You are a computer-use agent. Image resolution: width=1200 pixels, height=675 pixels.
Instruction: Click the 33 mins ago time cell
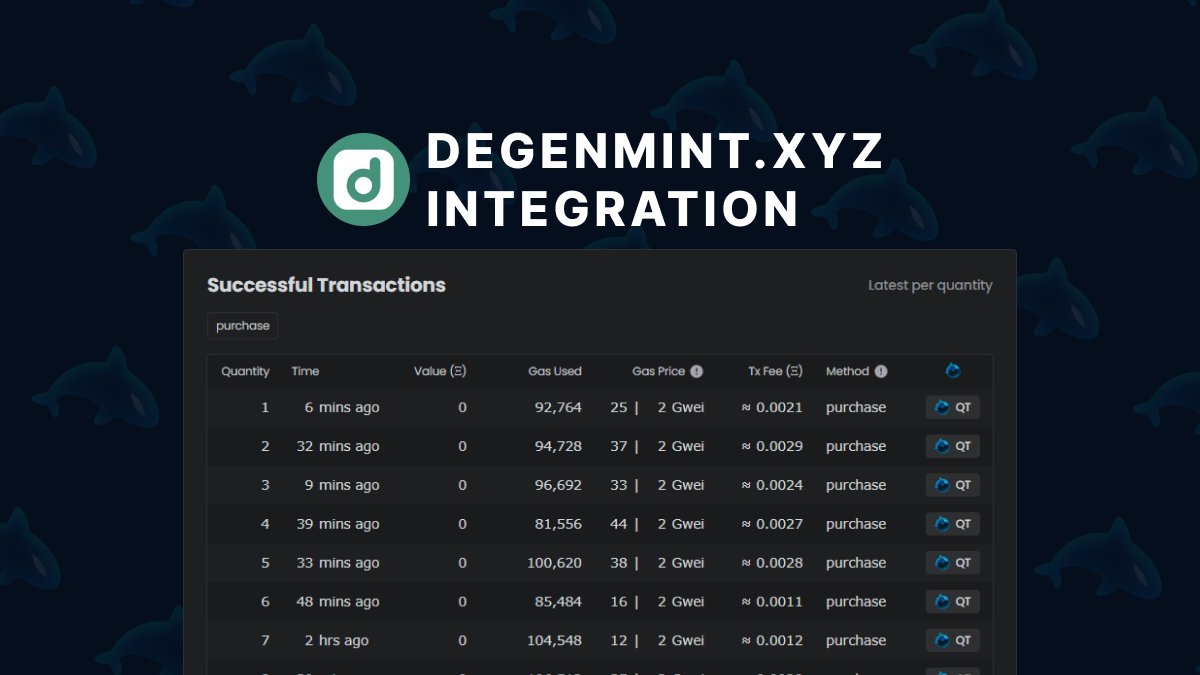coord(338,563)
